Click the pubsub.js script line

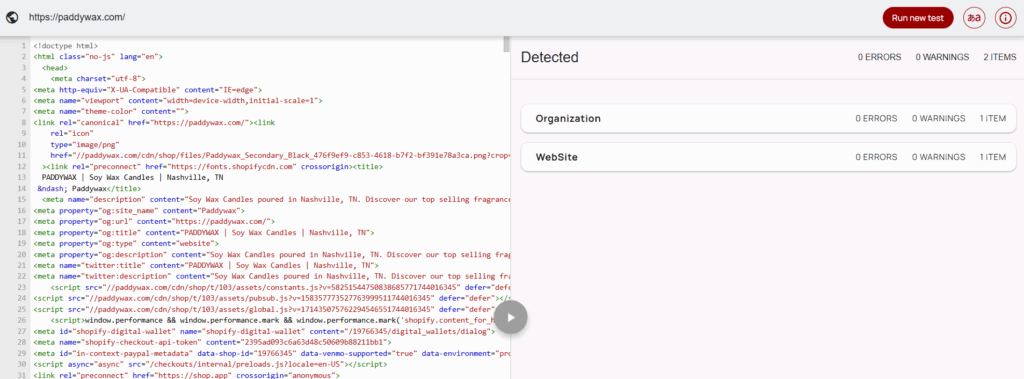271,299
